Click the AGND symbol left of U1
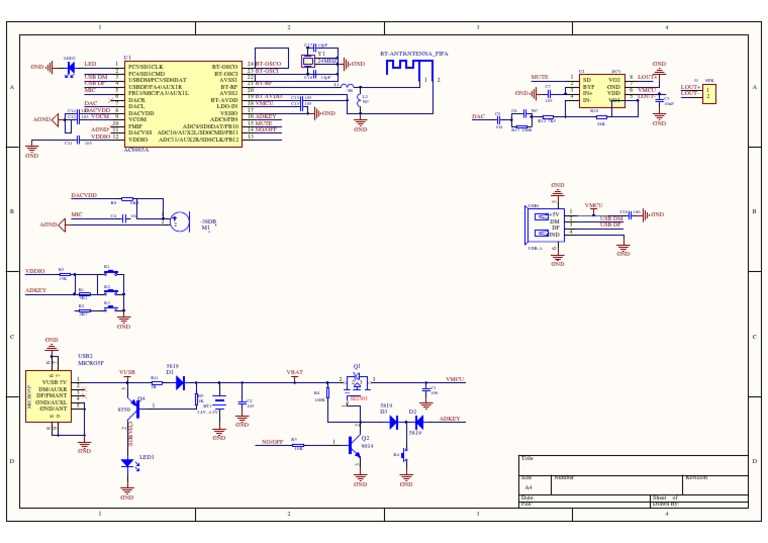The width and height of the screenshot is (768, 543). (54, 119)
